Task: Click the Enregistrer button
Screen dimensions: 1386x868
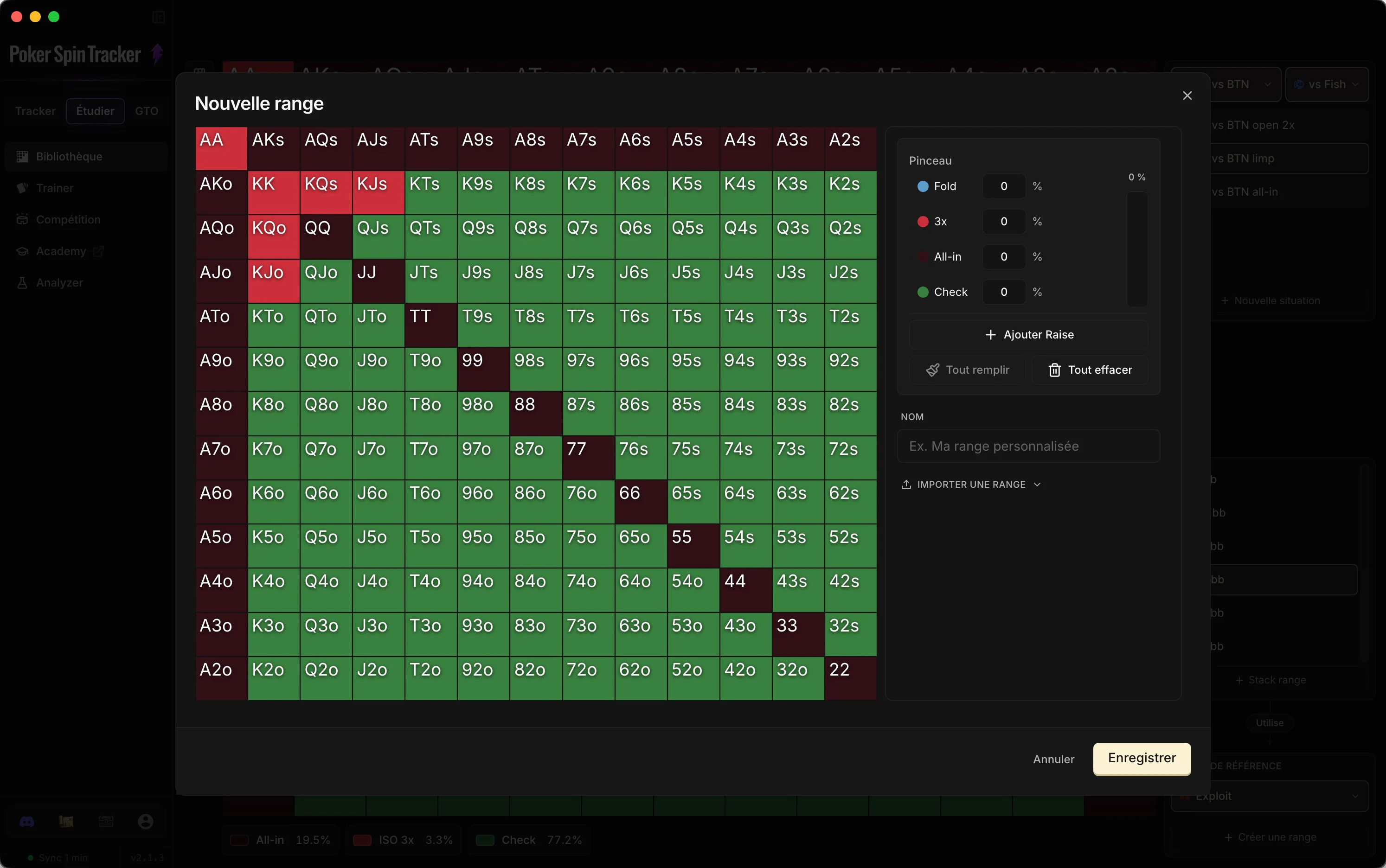Action: point(1142,759)
